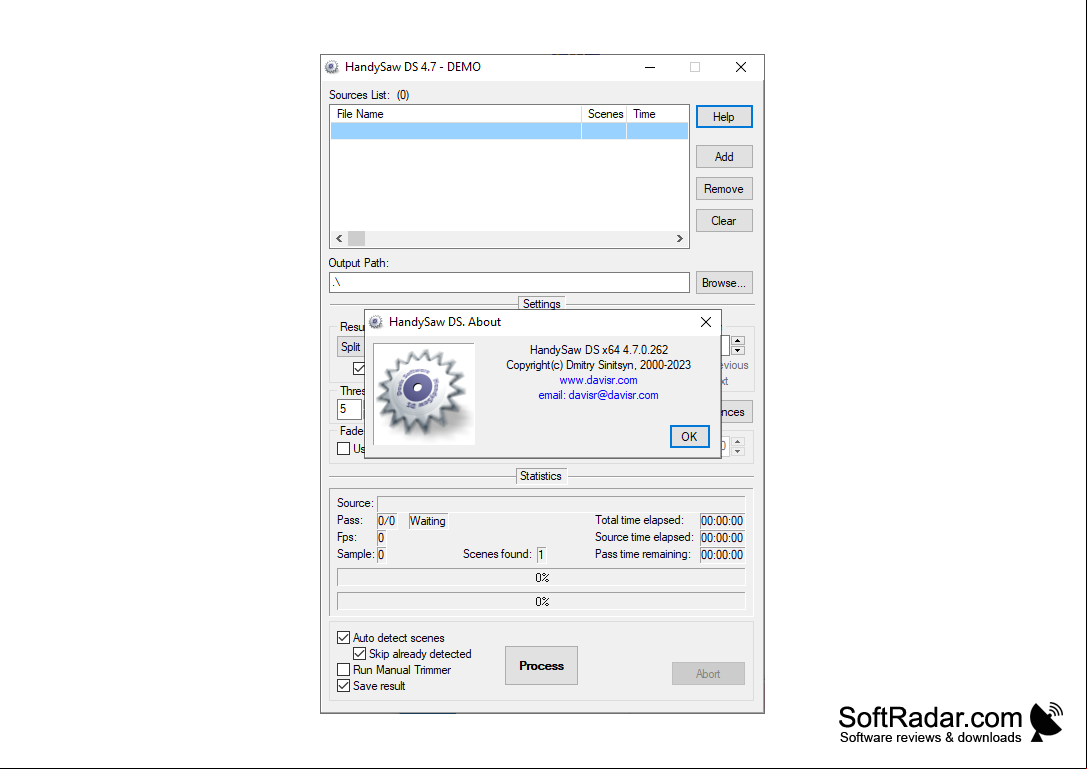Select the highlighted row in Sources List

click(509, 131)
